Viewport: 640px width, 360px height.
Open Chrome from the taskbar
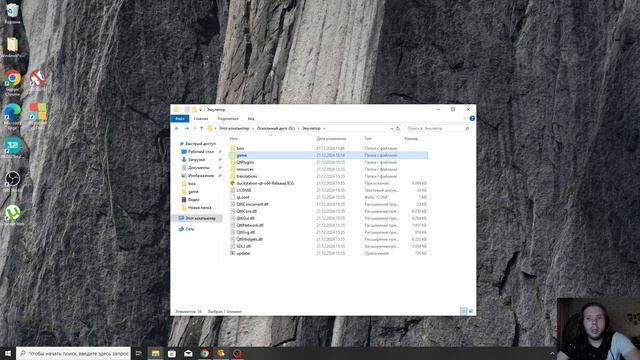204,353
